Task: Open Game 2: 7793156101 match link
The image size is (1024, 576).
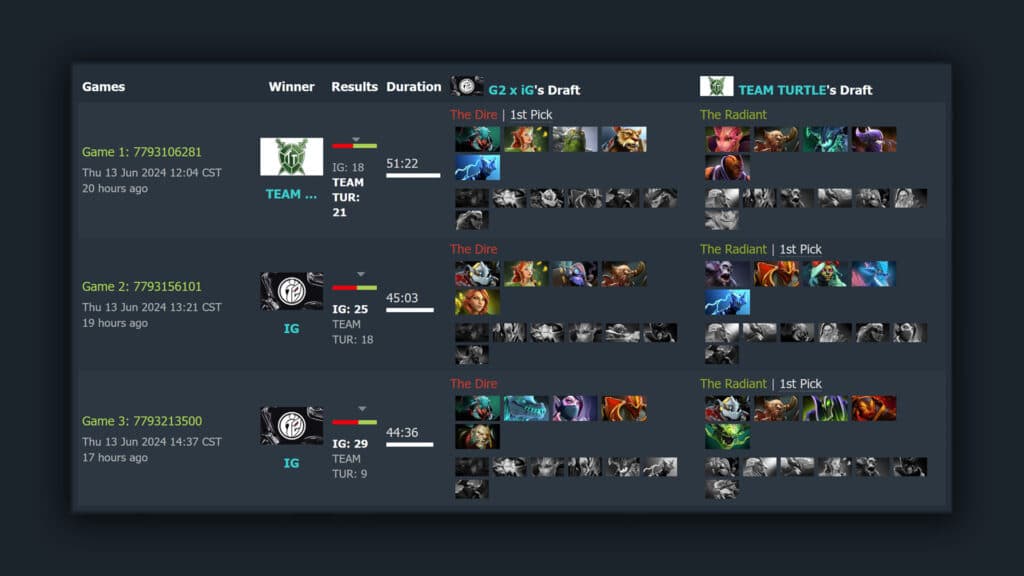Action: (142, 286)
